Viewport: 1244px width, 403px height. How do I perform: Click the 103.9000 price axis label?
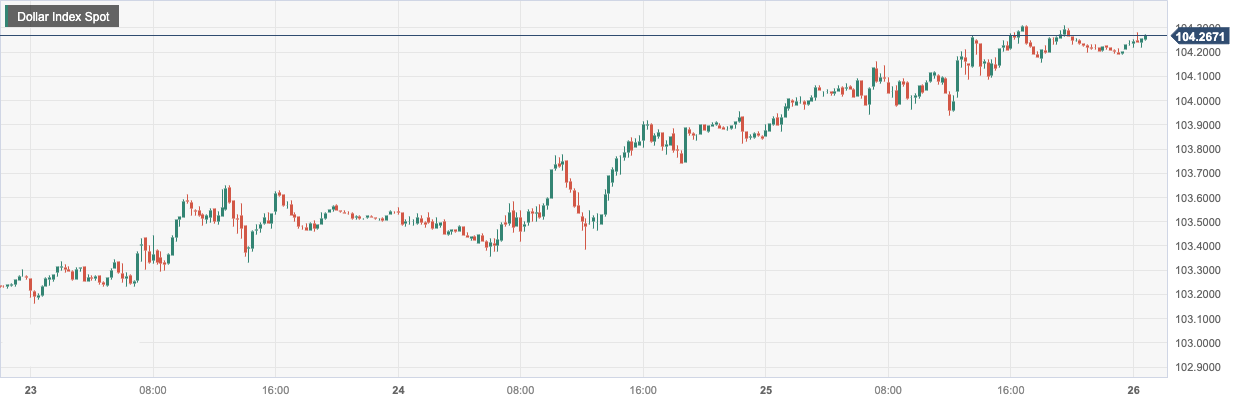tap(1197, 125)
